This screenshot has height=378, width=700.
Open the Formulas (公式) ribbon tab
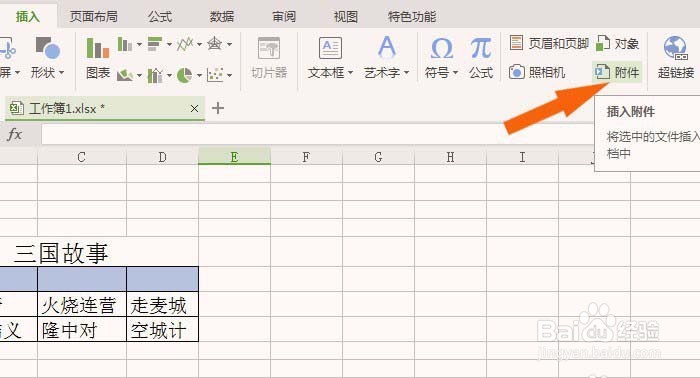tap(160, 17)
